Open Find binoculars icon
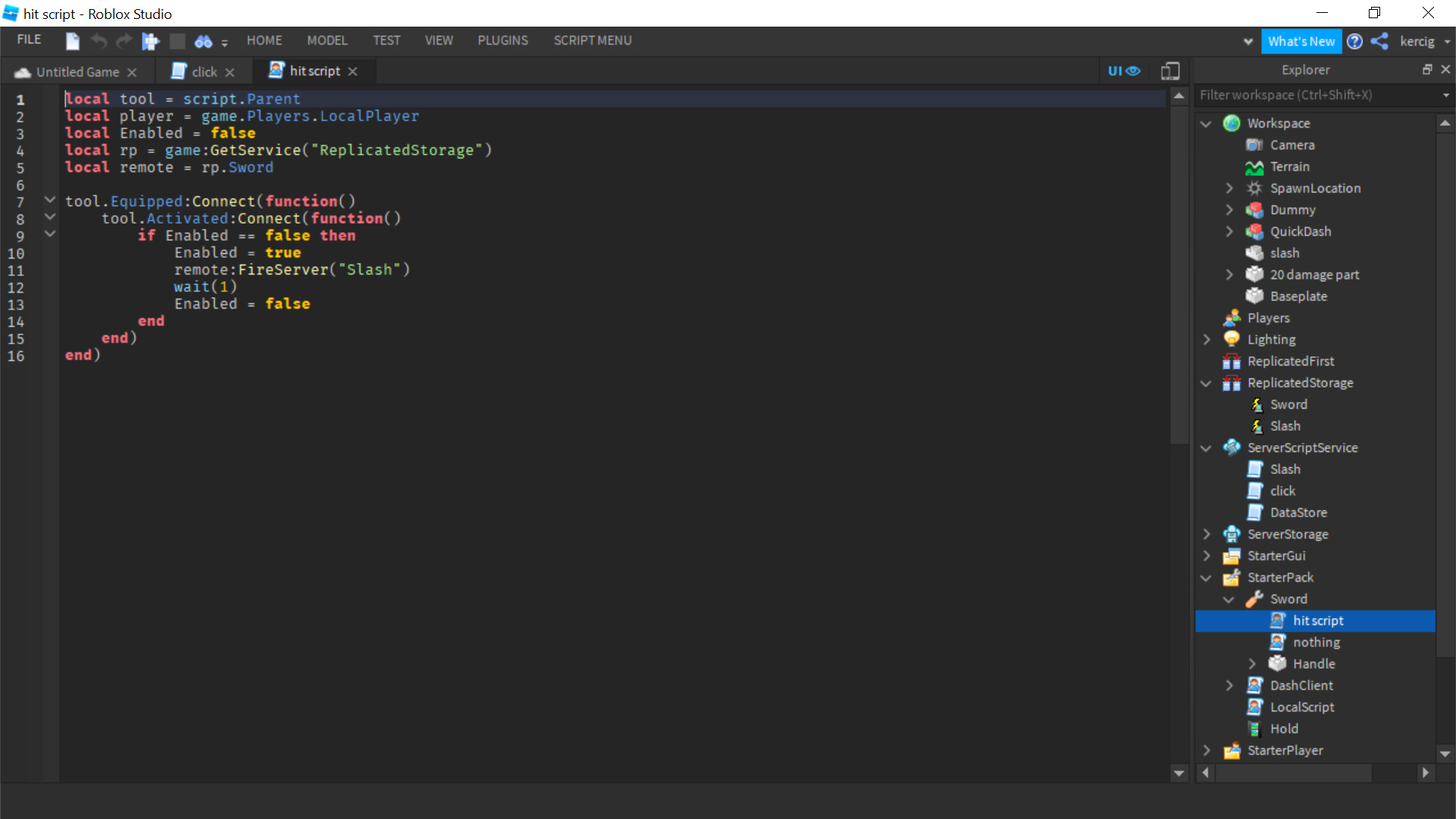Screen dimensions: 1456x819 point(203,41)
